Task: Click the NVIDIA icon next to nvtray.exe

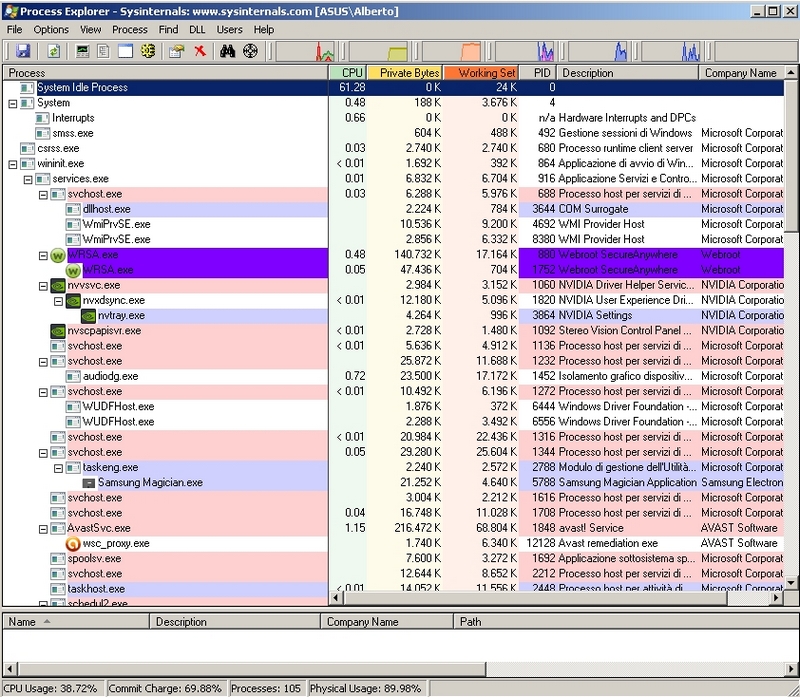Action: coord(88,316)
